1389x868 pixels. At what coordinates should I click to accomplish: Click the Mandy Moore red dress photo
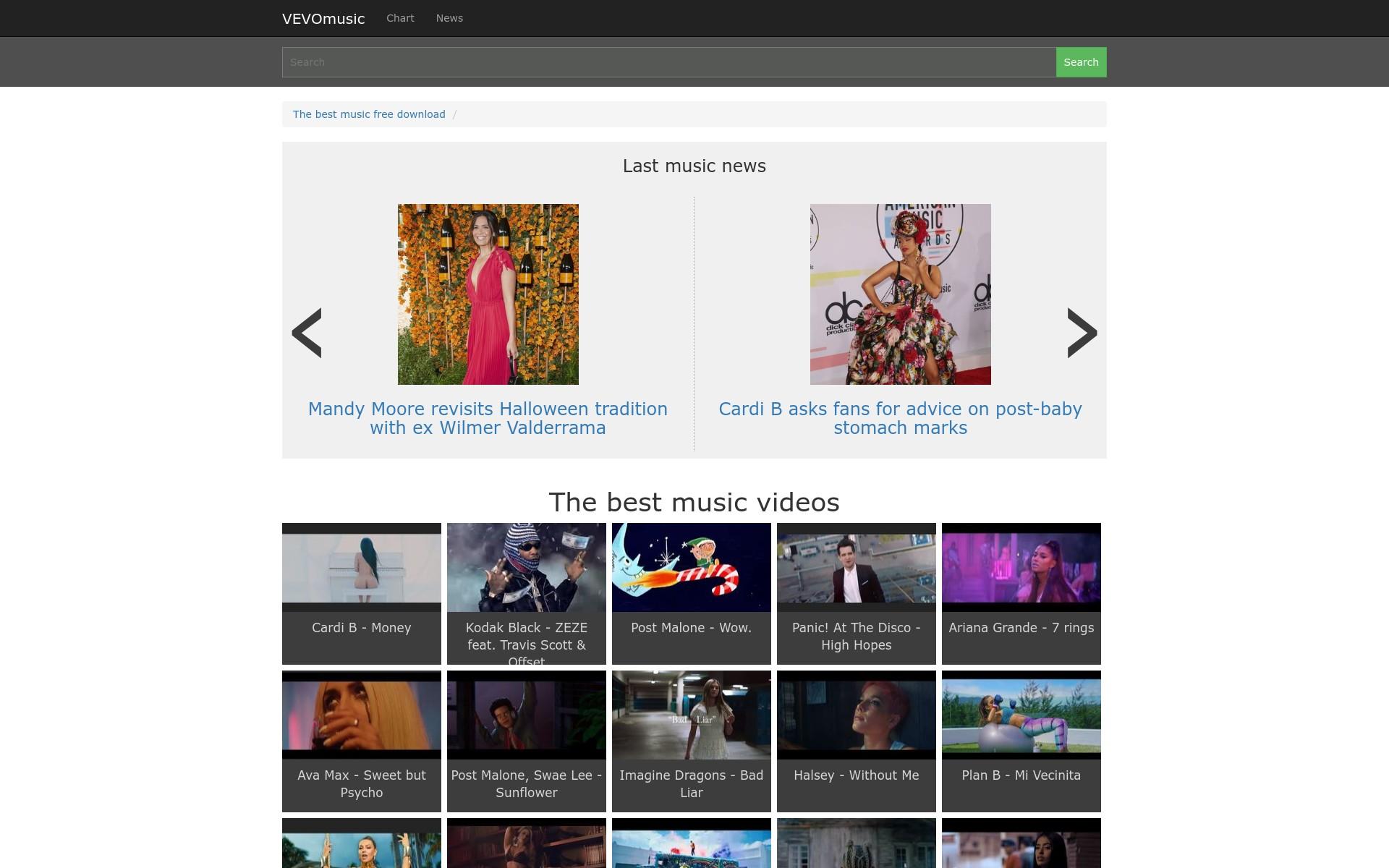coord(488,294)
